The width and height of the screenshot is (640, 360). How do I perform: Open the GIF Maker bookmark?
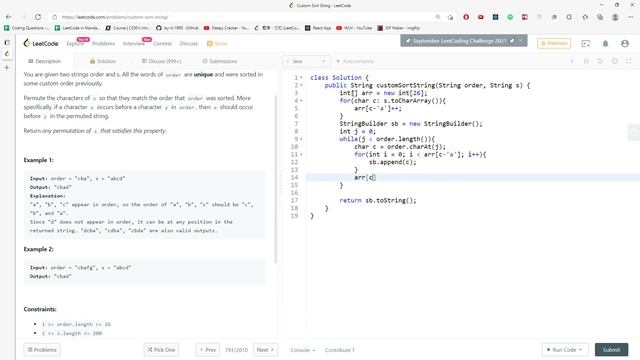tap(398, 28)
